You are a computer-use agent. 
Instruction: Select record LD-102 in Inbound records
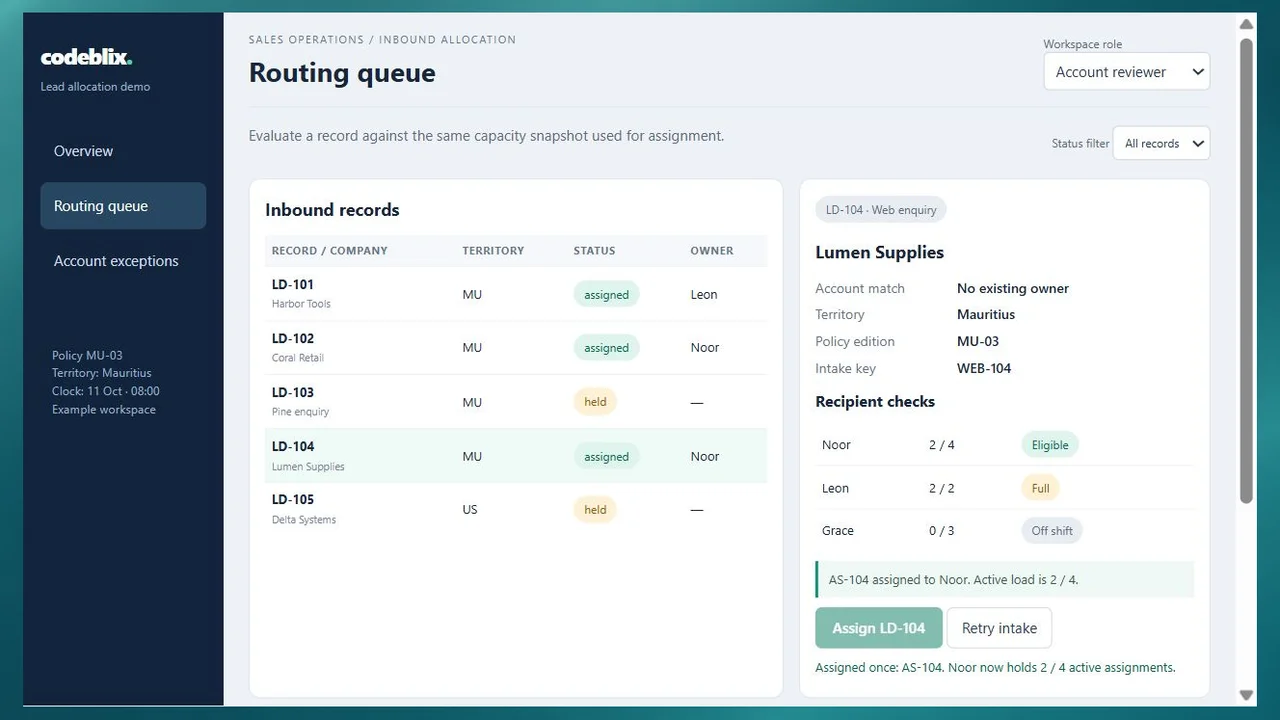pos(516,348)
